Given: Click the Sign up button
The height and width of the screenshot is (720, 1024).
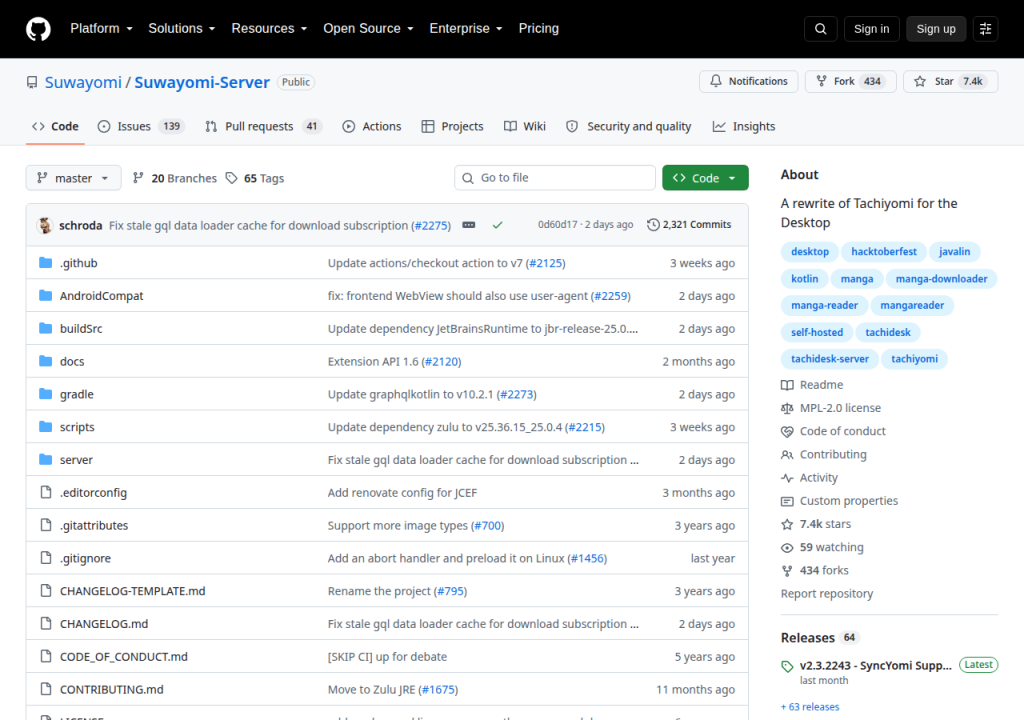Looking at the screenshot, I should (x=936, y=29).
